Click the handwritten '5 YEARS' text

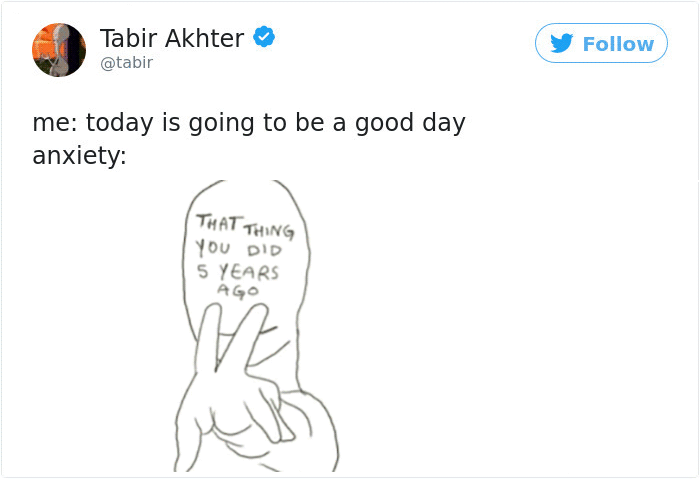pos(238,271)
